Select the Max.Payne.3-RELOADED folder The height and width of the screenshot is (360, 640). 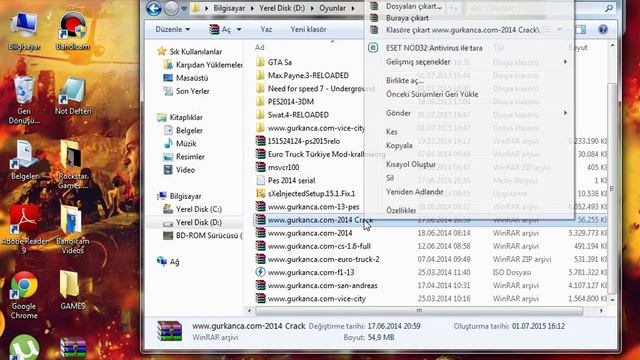pos(308,75)
